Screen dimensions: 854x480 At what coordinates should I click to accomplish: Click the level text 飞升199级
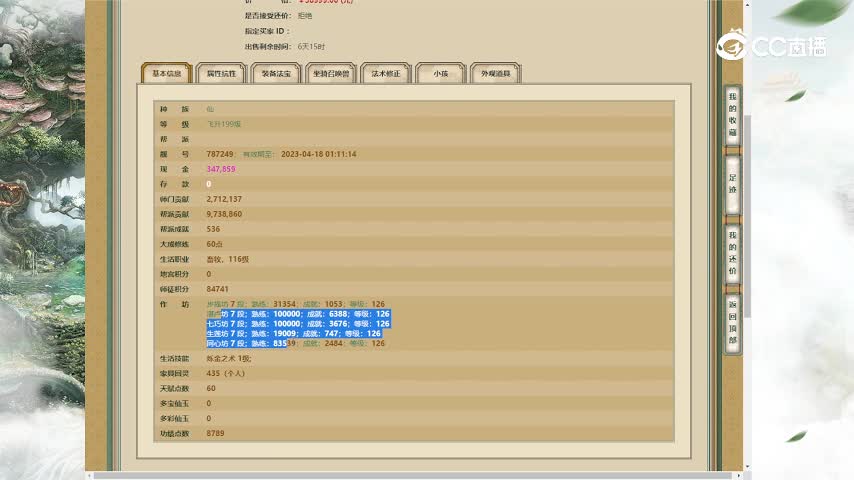pyautogui.click(x=224, y=123)
